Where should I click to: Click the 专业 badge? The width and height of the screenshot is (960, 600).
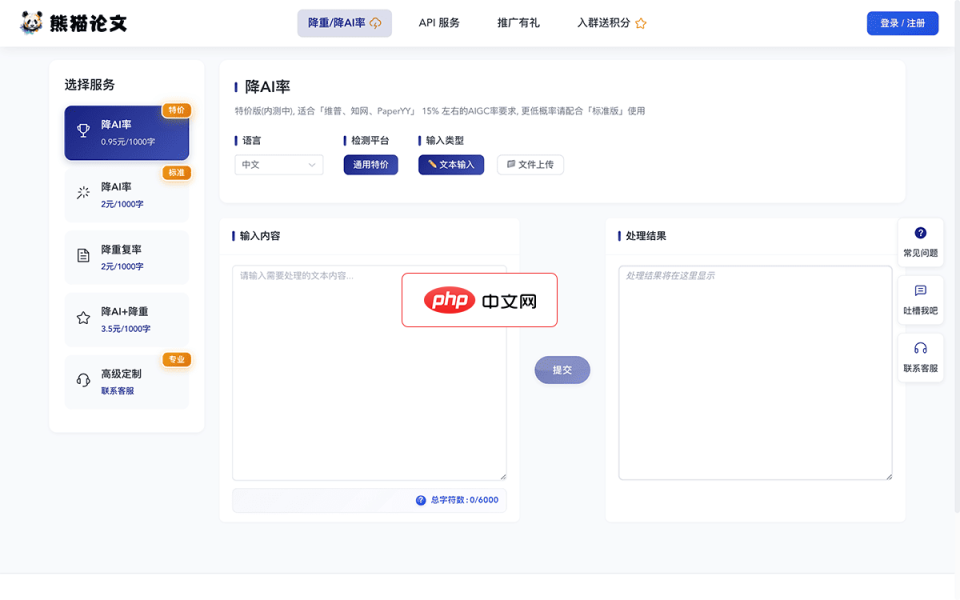176,359
